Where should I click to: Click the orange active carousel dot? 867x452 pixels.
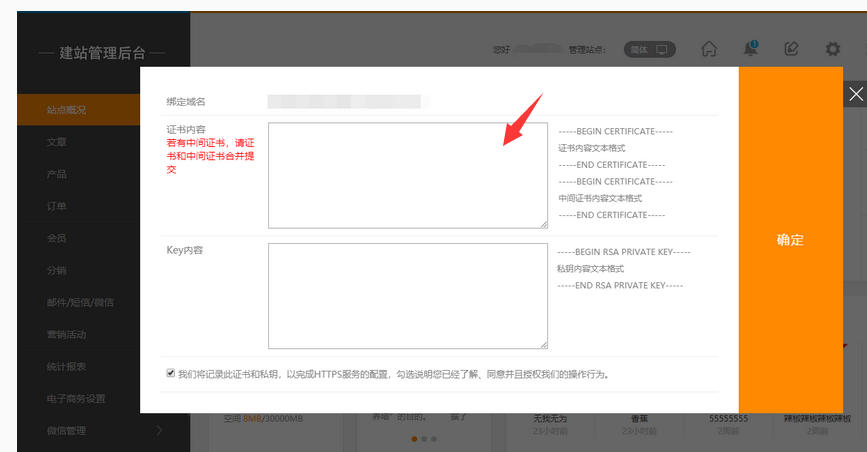click(413, 438)
